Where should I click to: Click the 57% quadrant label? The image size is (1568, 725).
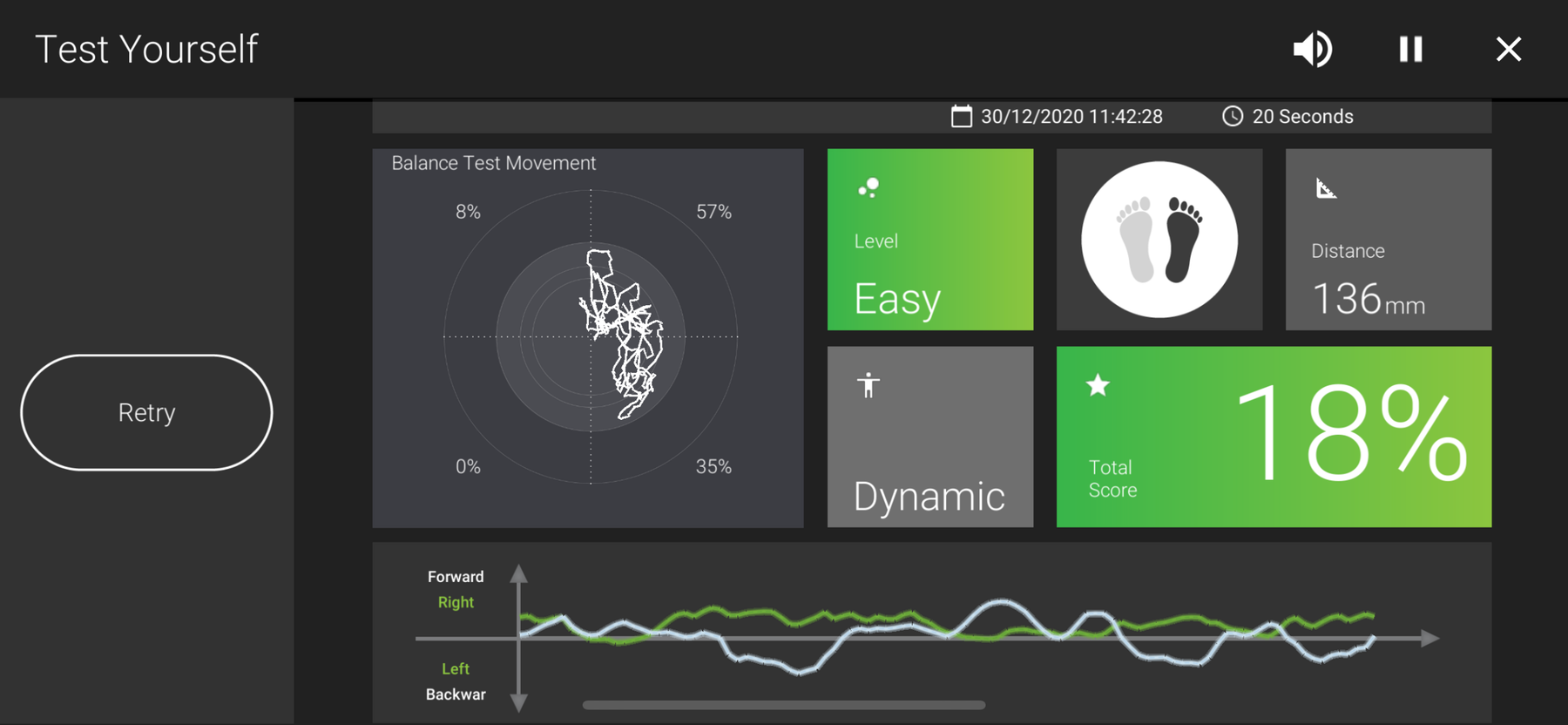[713, 212]
